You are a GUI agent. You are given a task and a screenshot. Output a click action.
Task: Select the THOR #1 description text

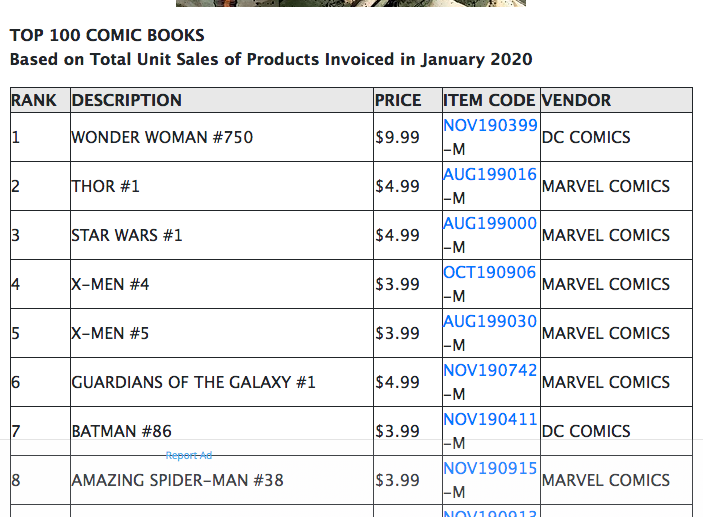(x=107, y=186)
